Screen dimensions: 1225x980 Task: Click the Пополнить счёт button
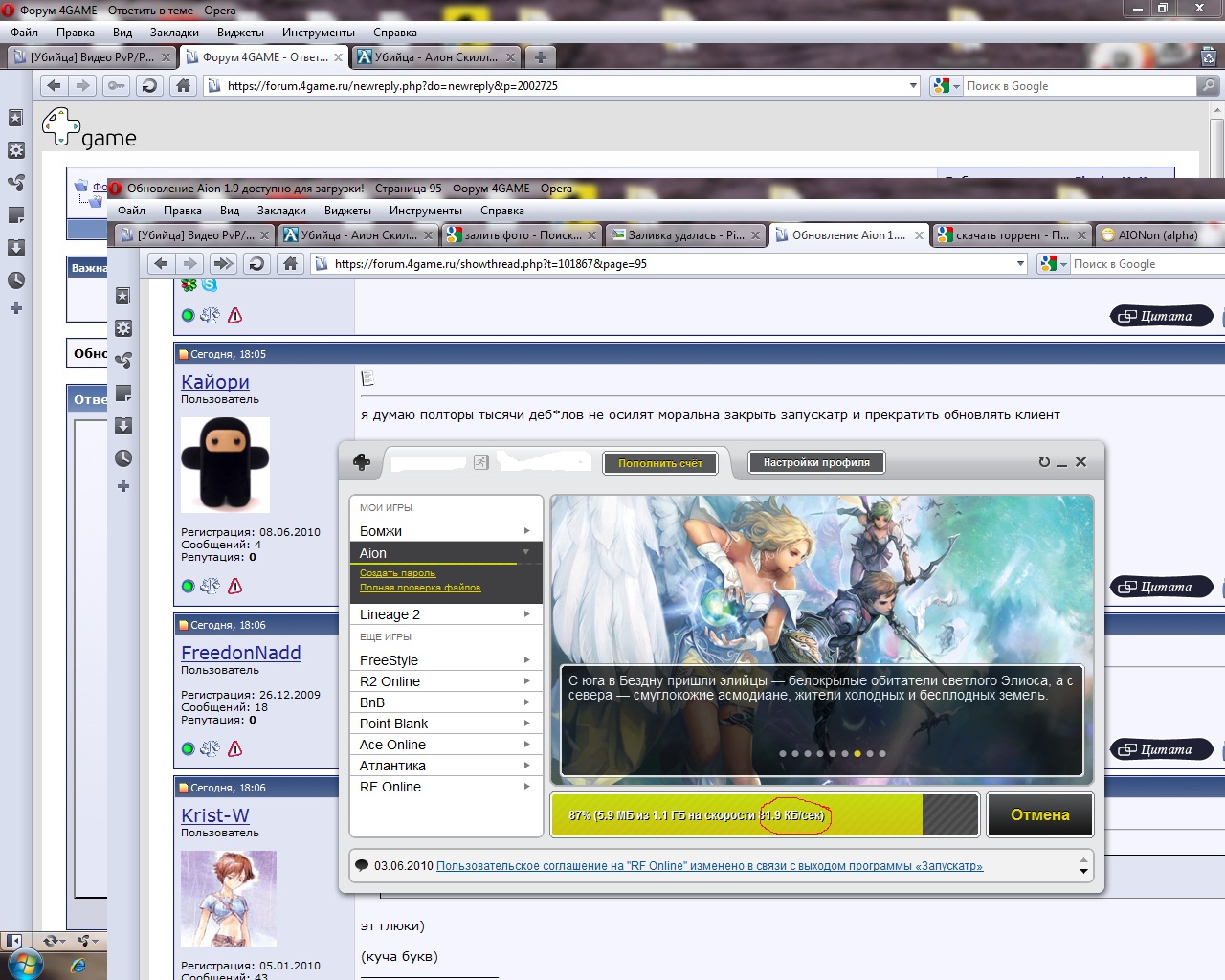(660, 463)
